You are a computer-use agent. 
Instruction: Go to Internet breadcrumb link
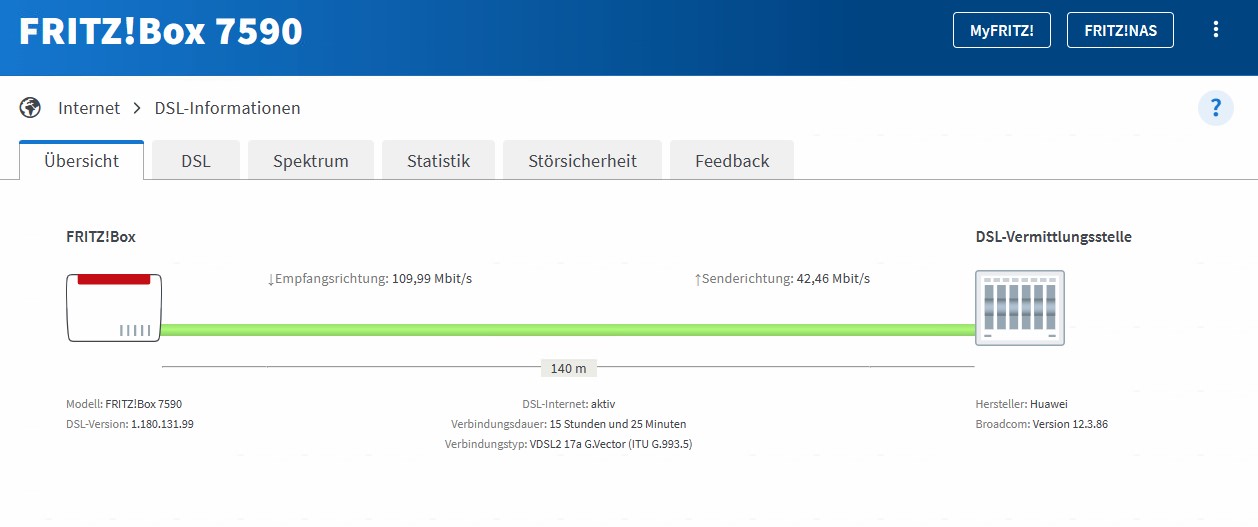pyautogui.click(x=89, y=108)
